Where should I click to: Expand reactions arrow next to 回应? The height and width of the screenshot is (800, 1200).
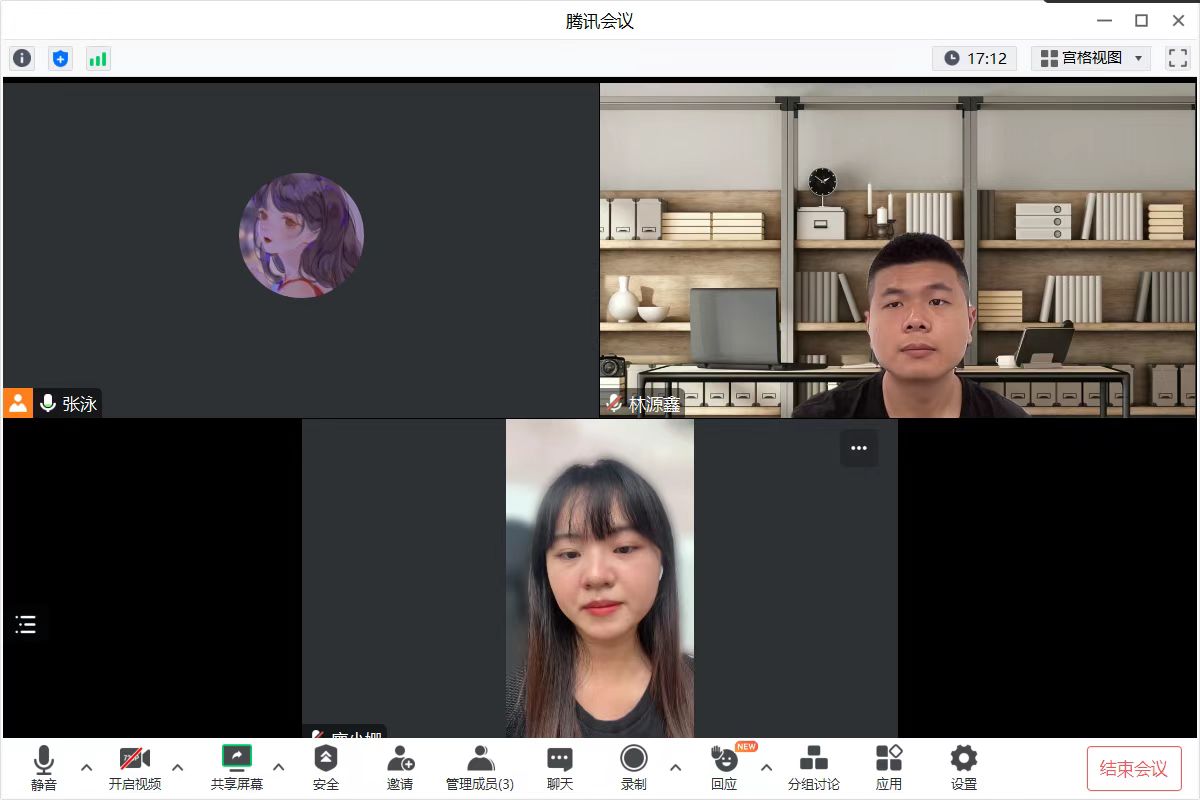[767, 768]
